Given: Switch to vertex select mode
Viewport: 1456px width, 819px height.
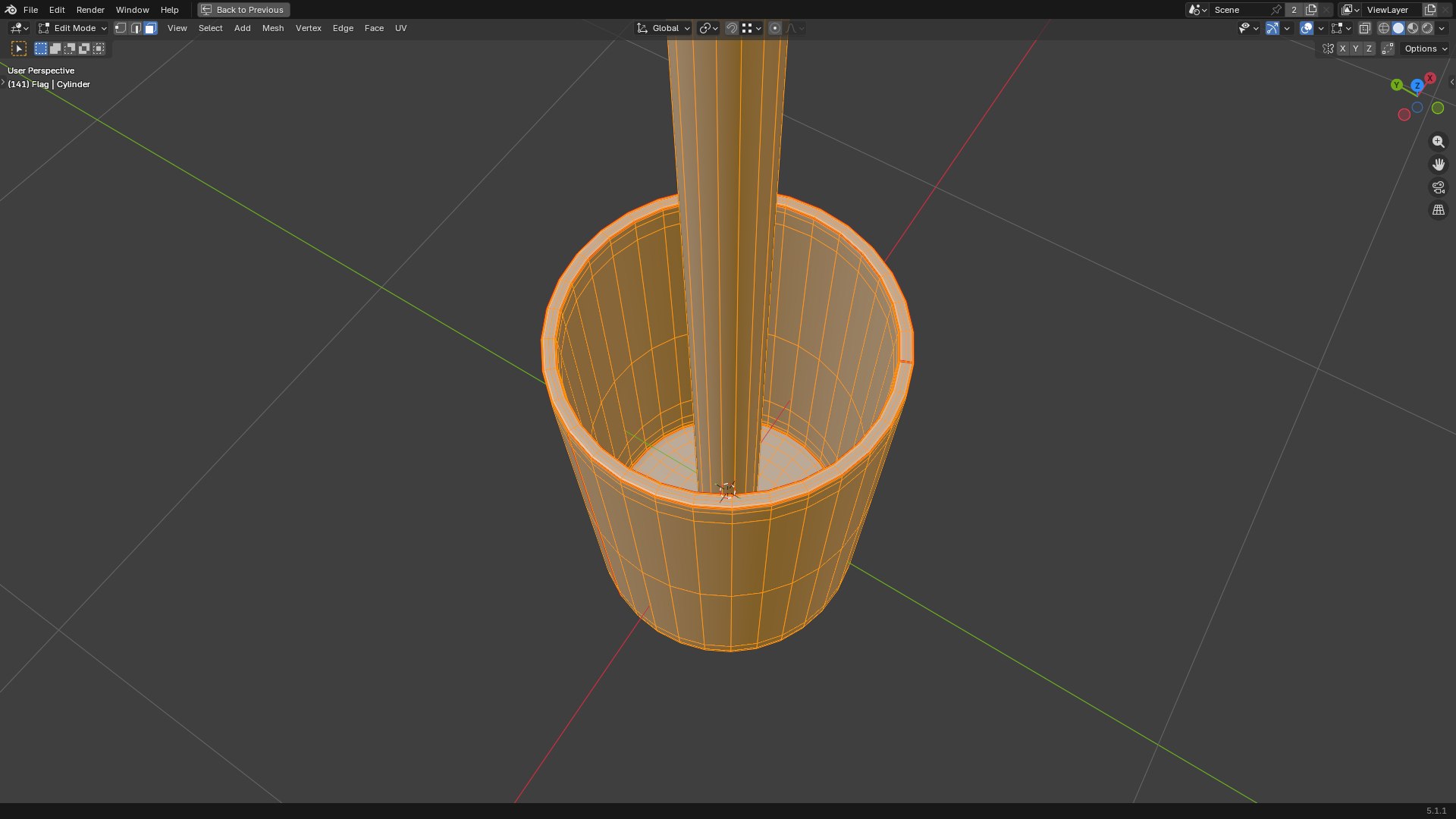Looking at the screenshot, I should point(121,28).
